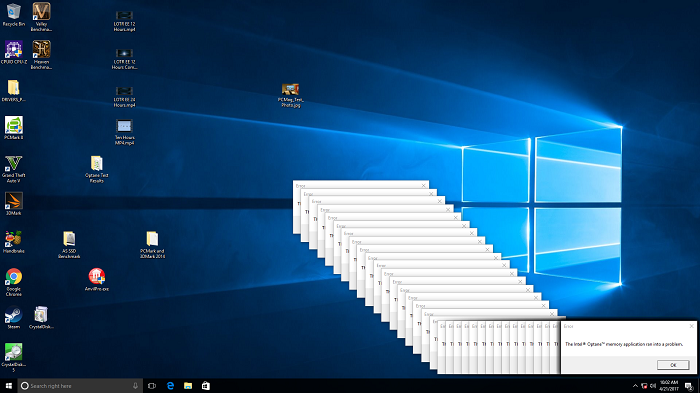Select the PCMag_Test_Photo.jpg file
700x393 pixels.
click(x=290, y=95)
